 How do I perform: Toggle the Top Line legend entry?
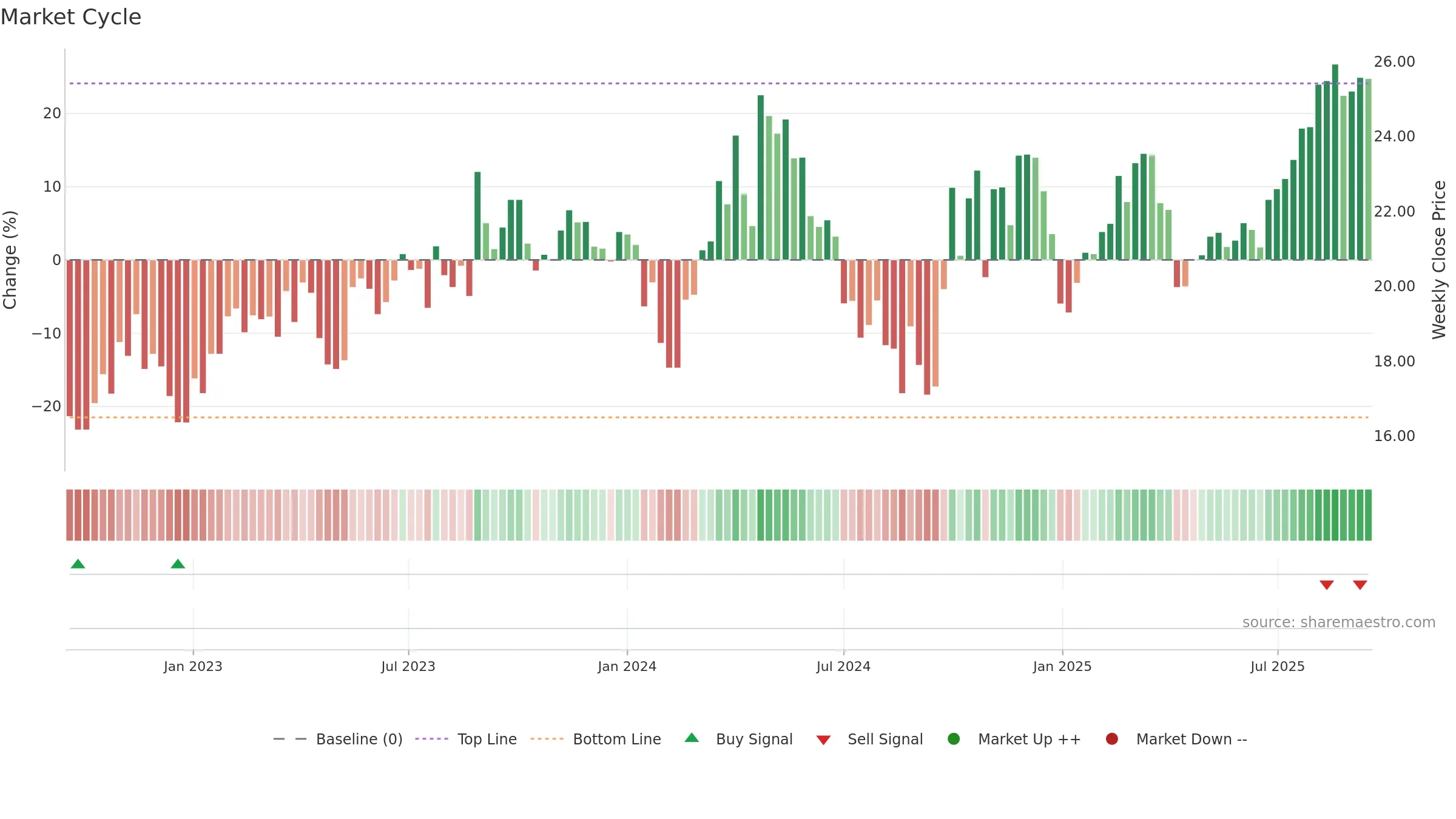point(466,739)
